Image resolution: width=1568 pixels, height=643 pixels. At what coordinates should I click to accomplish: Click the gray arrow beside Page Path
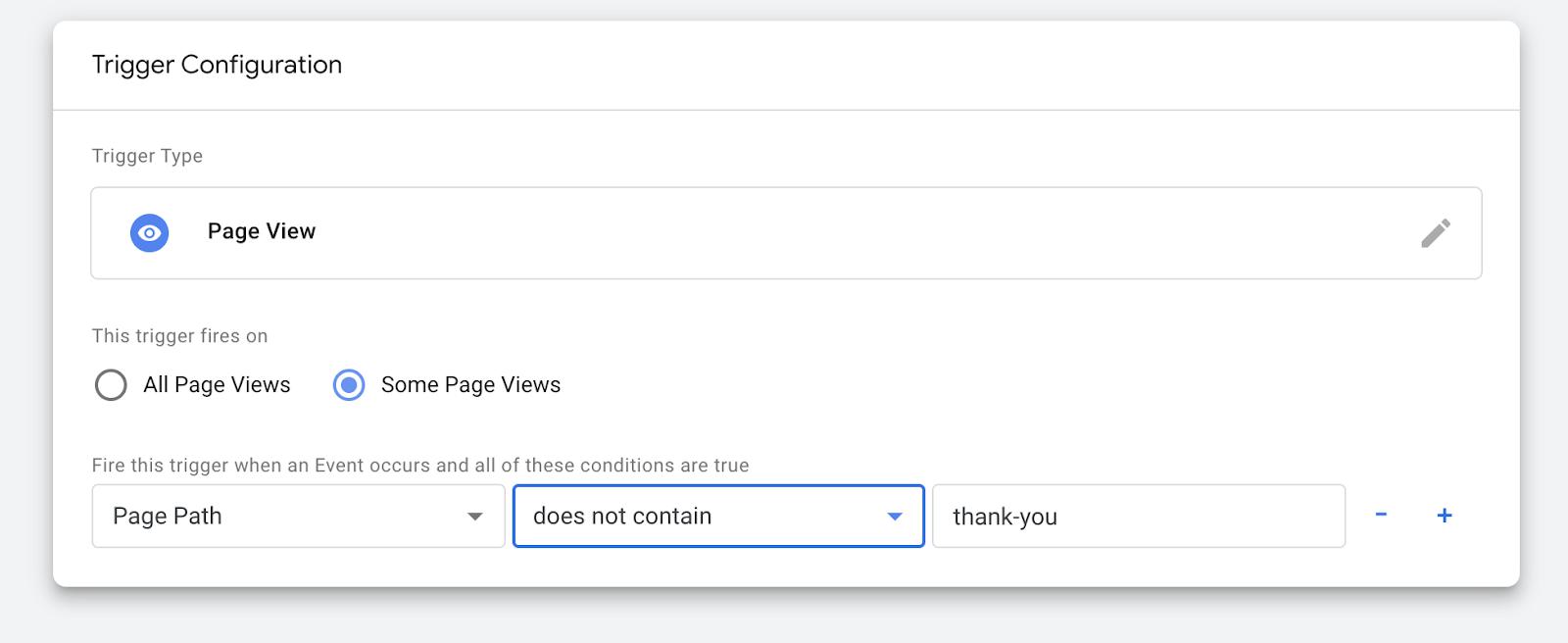[x=475, y=517]
